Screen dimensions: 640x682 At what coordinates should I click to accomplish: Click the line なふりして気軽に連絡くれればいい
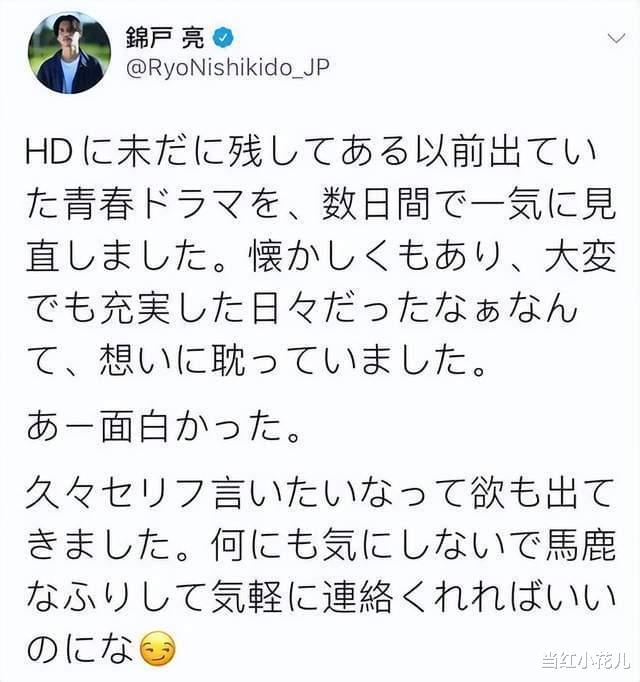(321, 597)
